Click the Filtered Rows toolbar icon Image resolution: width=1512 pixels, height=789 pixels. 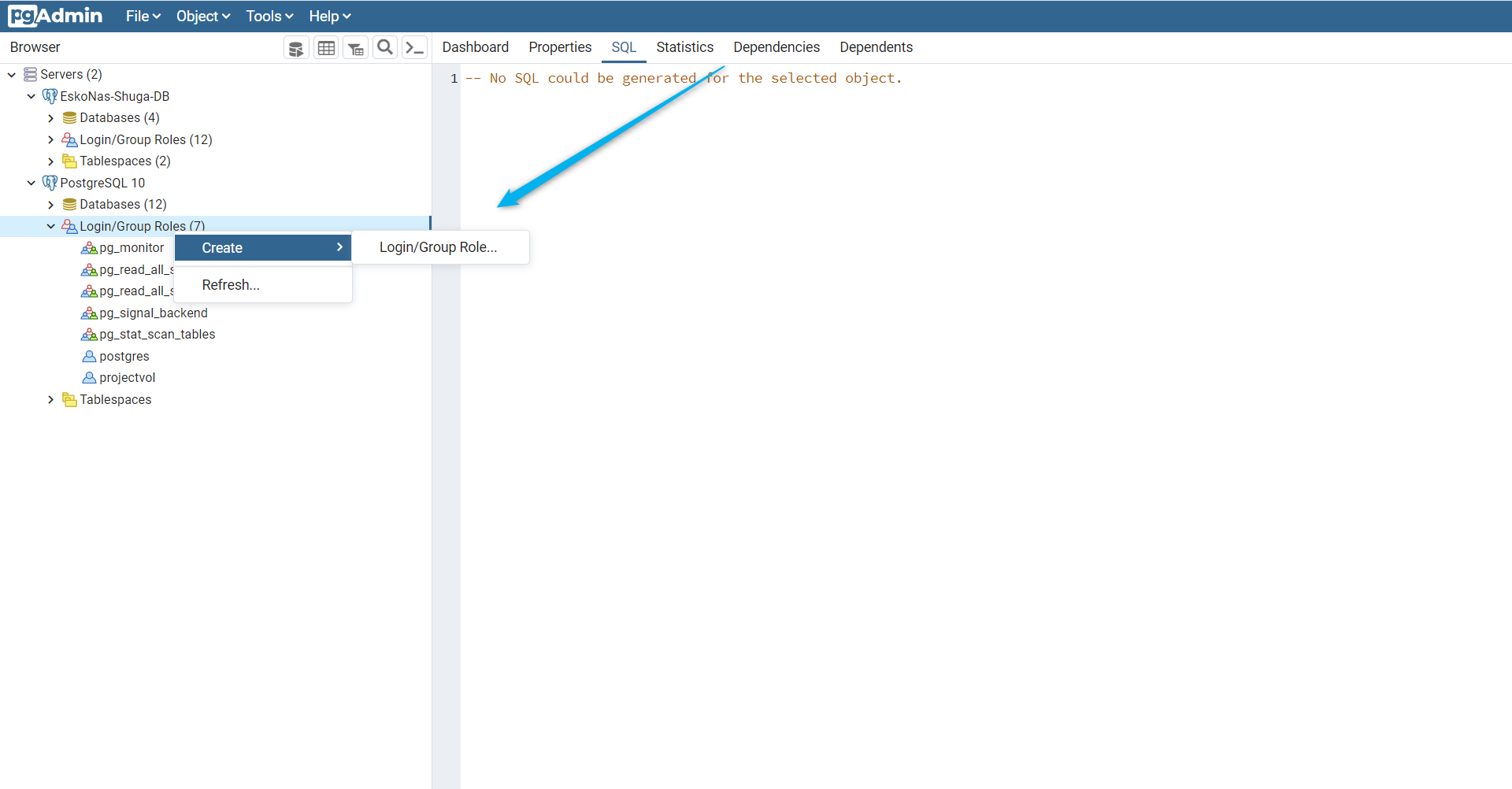point(356,48)
